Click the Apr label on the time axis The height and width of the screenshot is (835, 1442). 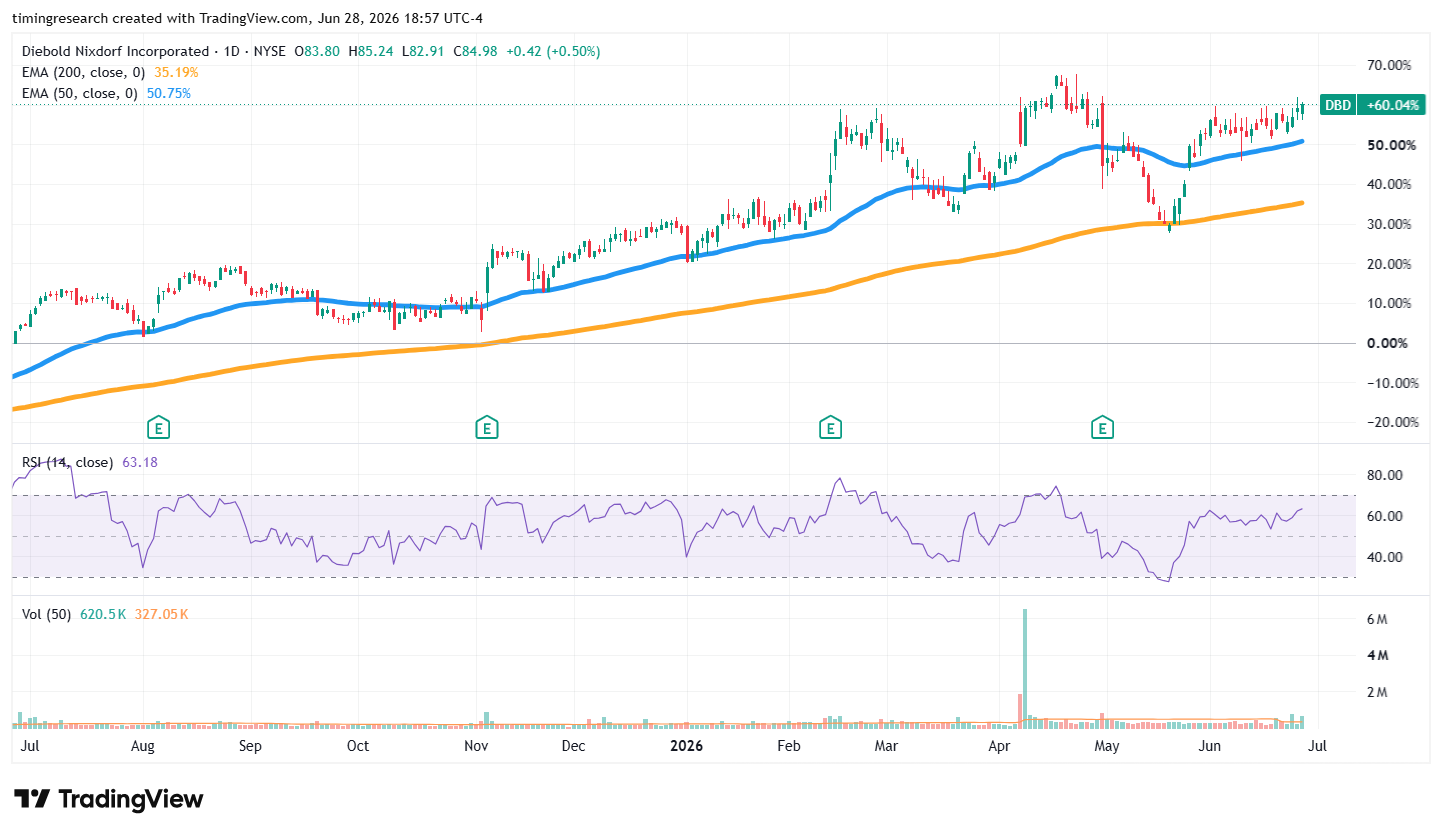[x=999, y=746]
